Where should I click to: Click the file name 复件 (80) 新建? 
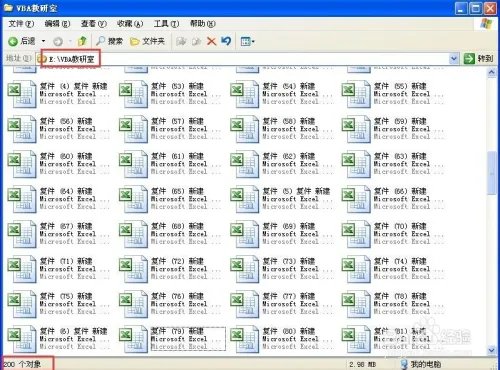289,331
